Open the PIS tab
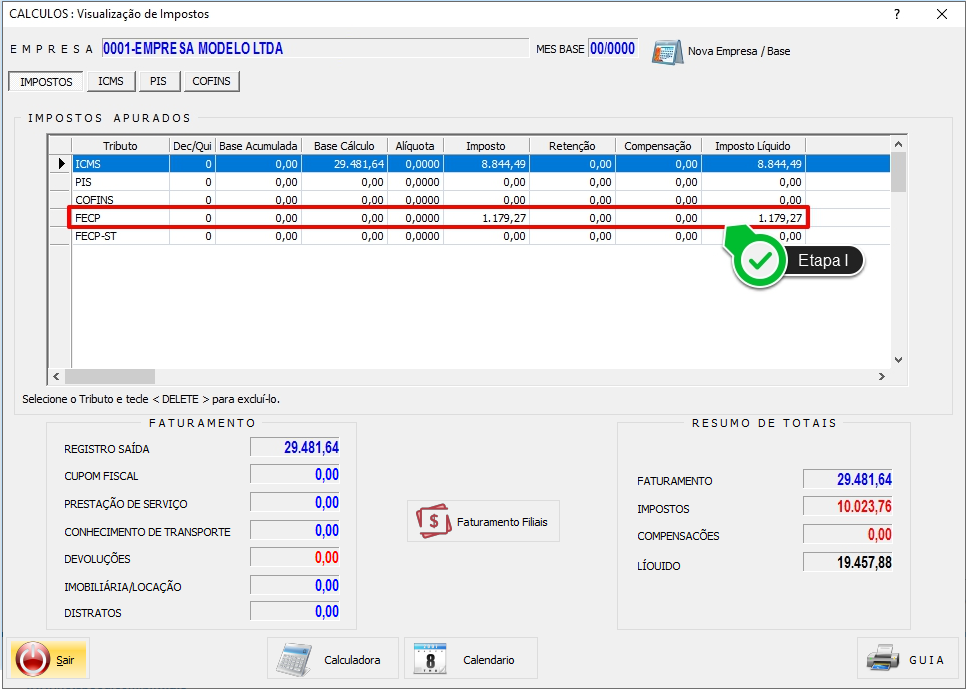966x689 pixels. click(158, 81)
